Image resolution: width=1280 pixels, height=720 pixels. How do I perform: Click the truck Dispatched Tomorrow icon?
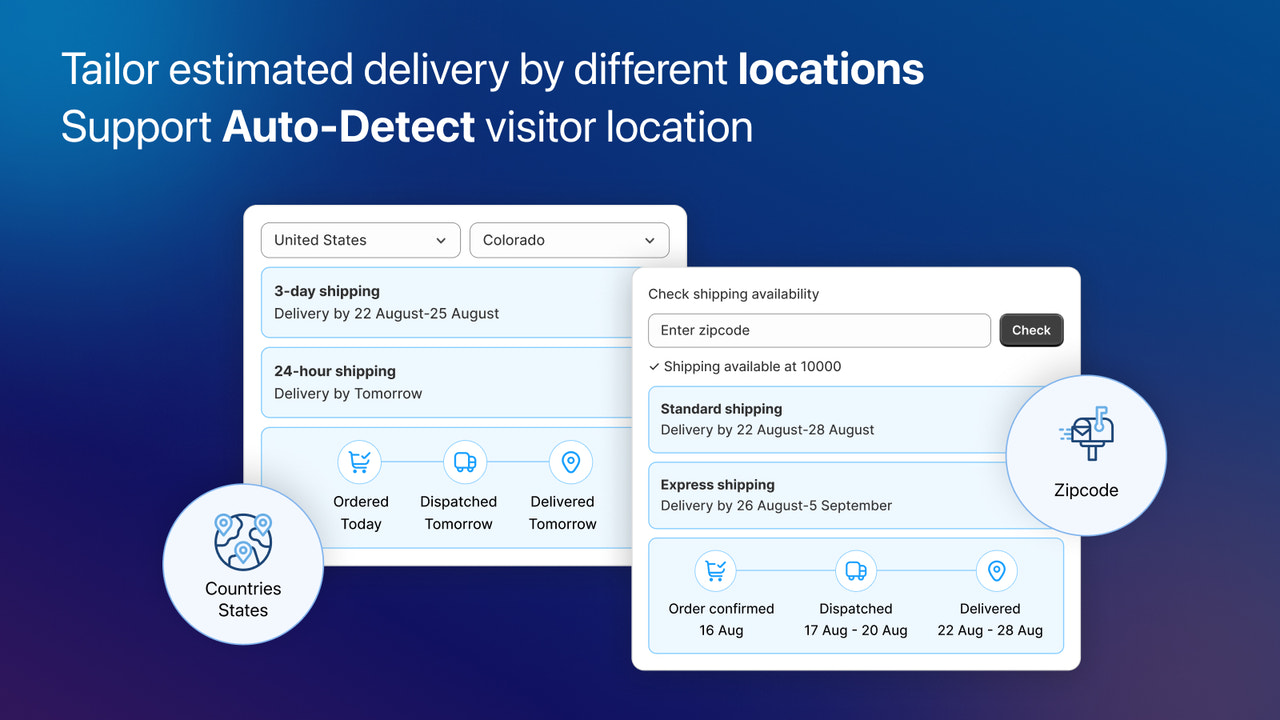pos(463,462)
